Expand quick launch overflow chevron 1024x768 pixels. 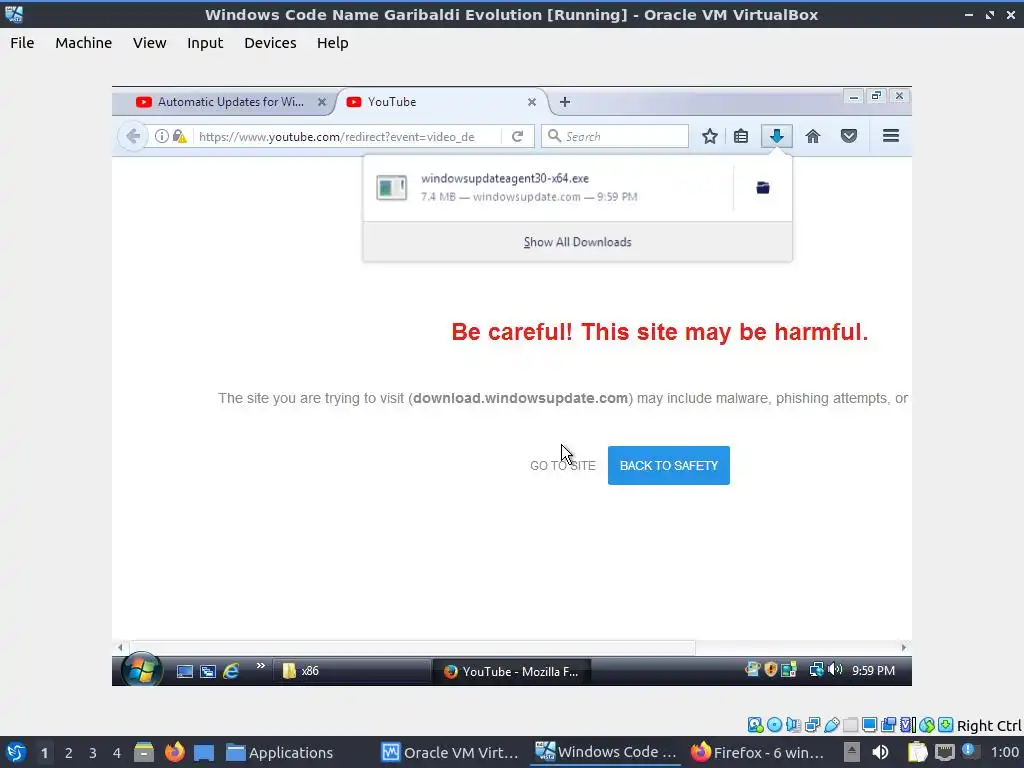tap(261, 665)
